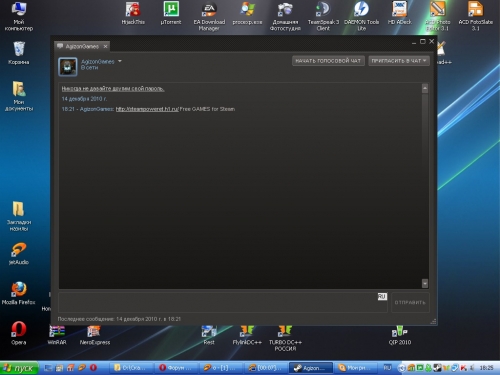Open EA Download Manager shortcut
The image size is (500, 375).
point(209,16)
